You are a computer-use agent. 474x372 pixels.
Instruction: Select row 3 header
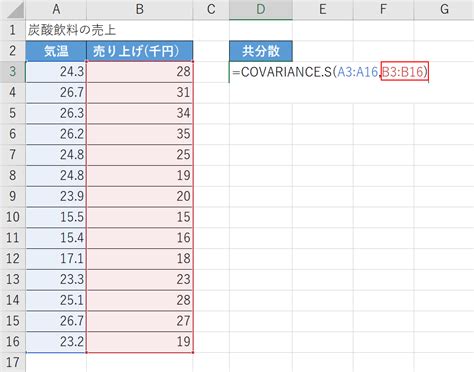point(13,72)
